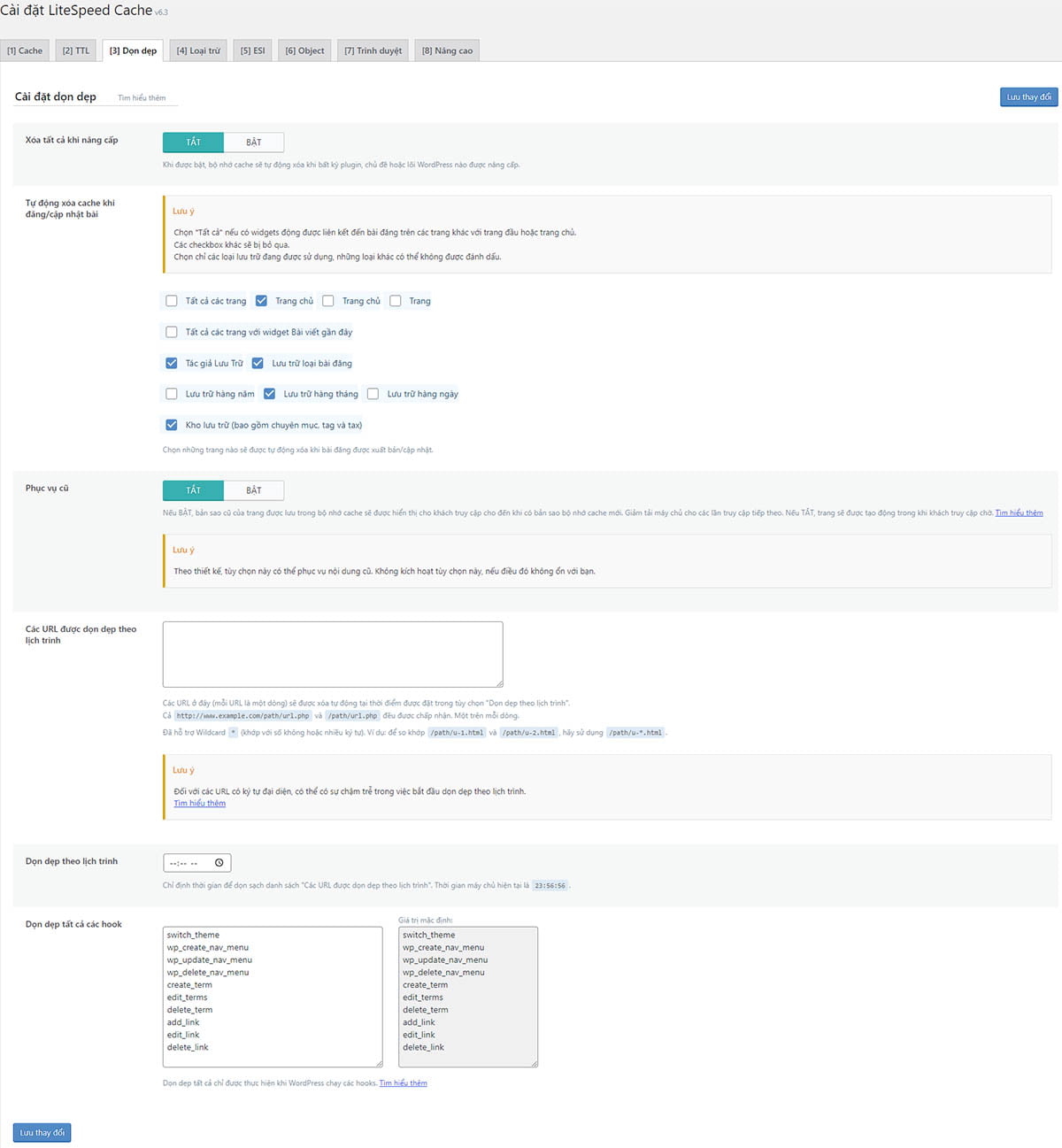The width and height of the screenshot is (1062, 1148).
Task: Click the bottom Lưu thay đổi button
Action: tap(42, 1133)
